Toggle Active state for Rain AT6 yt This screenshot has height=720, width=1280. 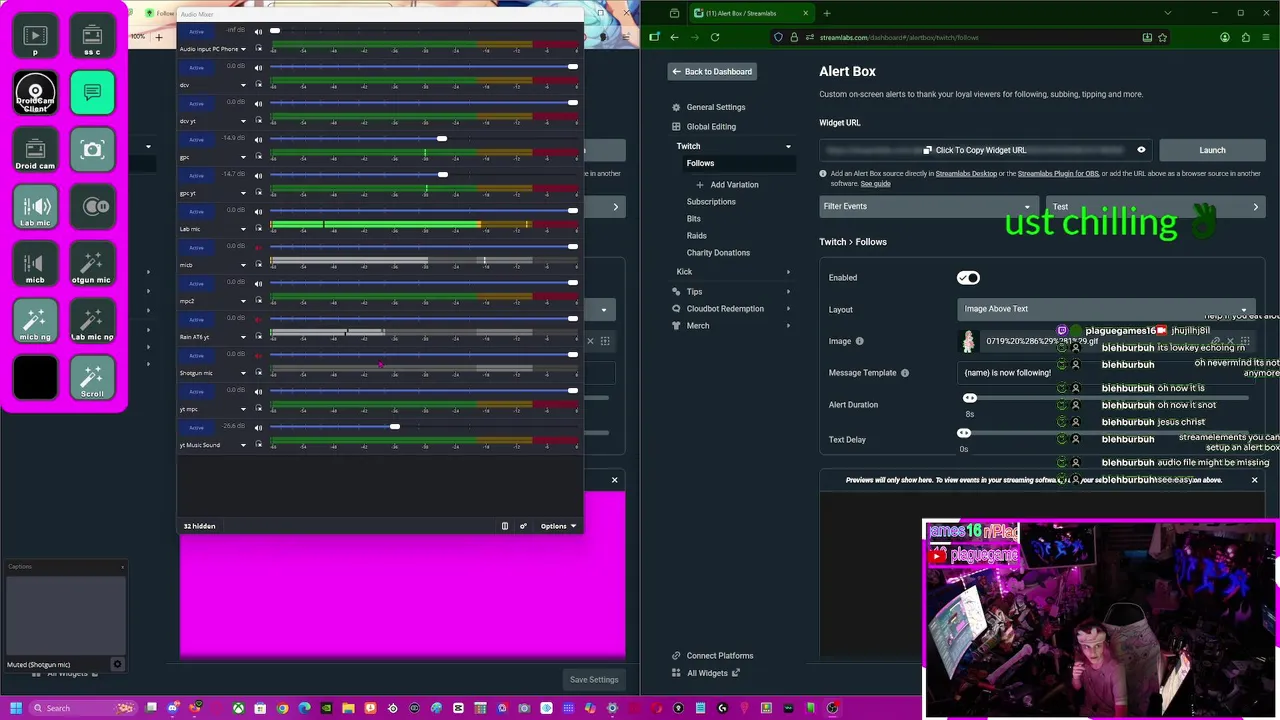[x=197, y=319]
